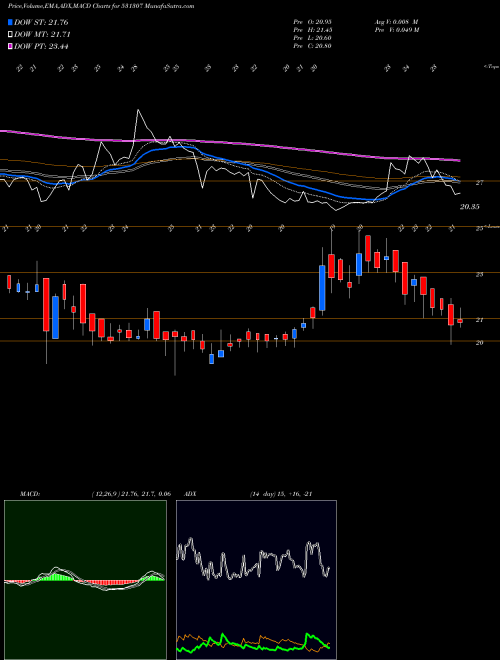Click the ADX (14 day) parameter values
The image size is (500, 660).
(281, 494)
